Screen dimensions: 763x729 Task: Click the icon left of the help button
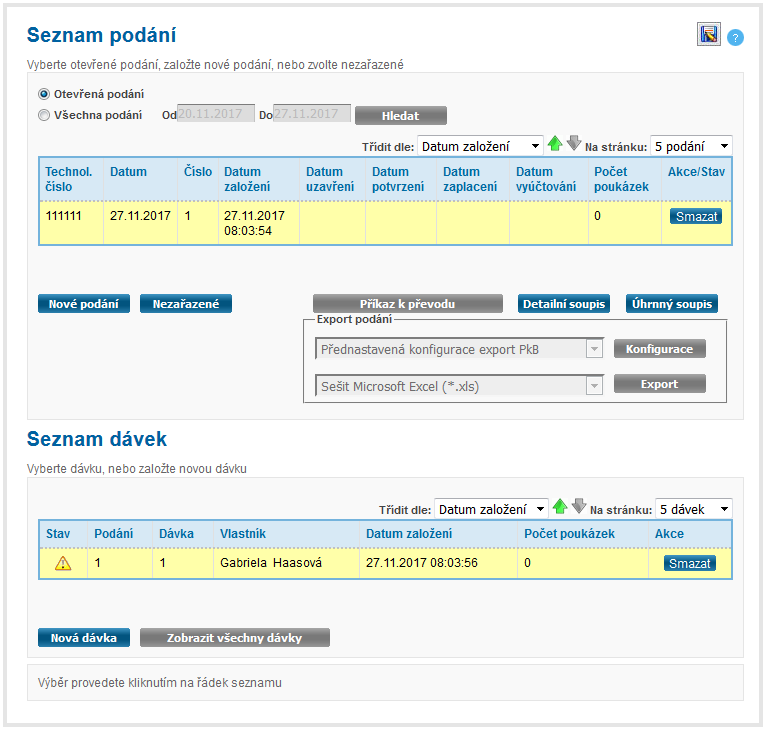point(709,35)
